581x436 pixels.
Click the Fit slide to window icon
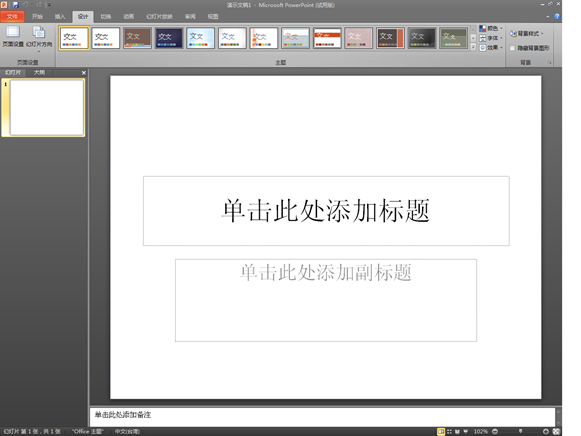point(556,432)
